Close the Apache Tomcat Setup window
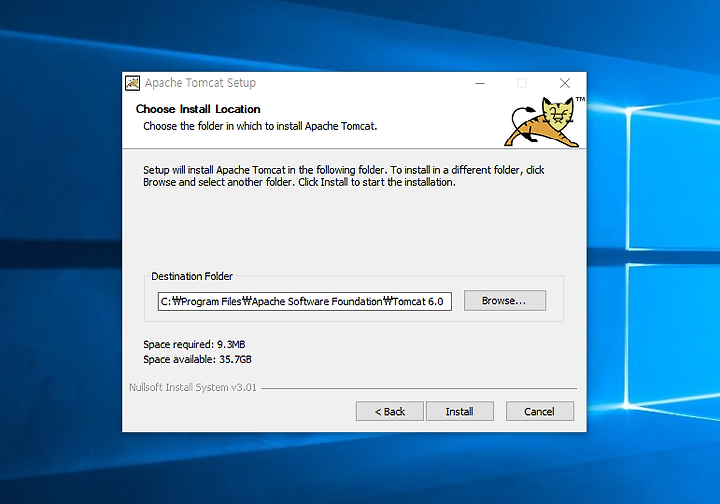This screenshot has width=720, height=504. click(x=565, y=83)
